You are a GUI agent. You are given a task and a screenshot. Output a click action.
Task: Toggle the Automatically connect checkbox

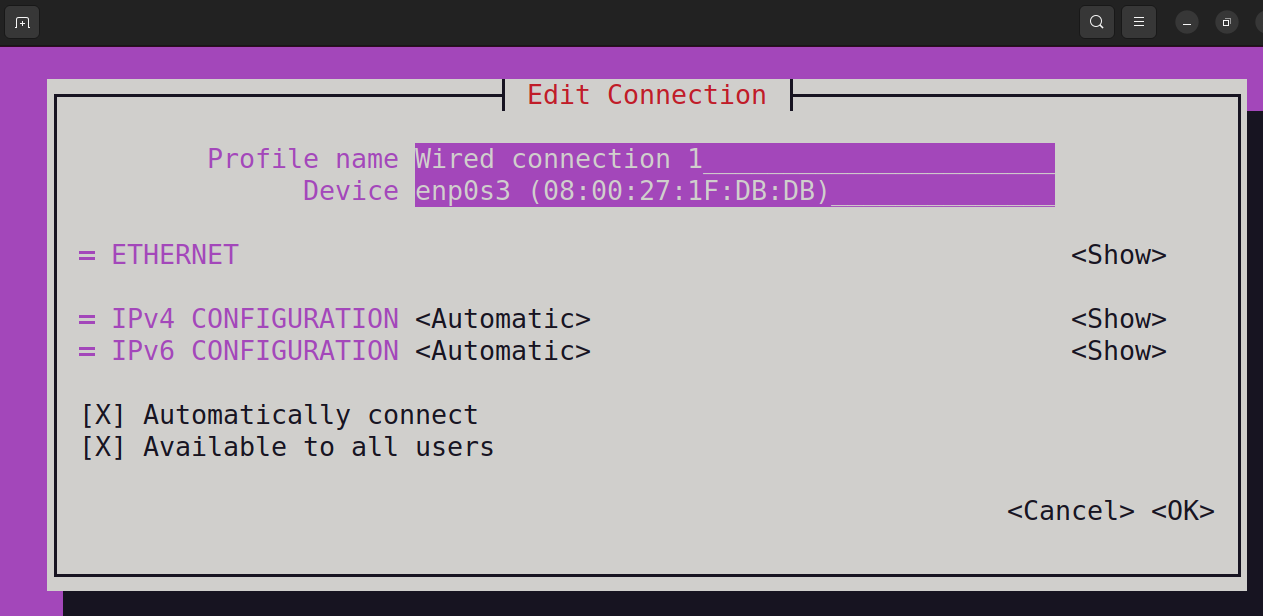coord(103,415)
